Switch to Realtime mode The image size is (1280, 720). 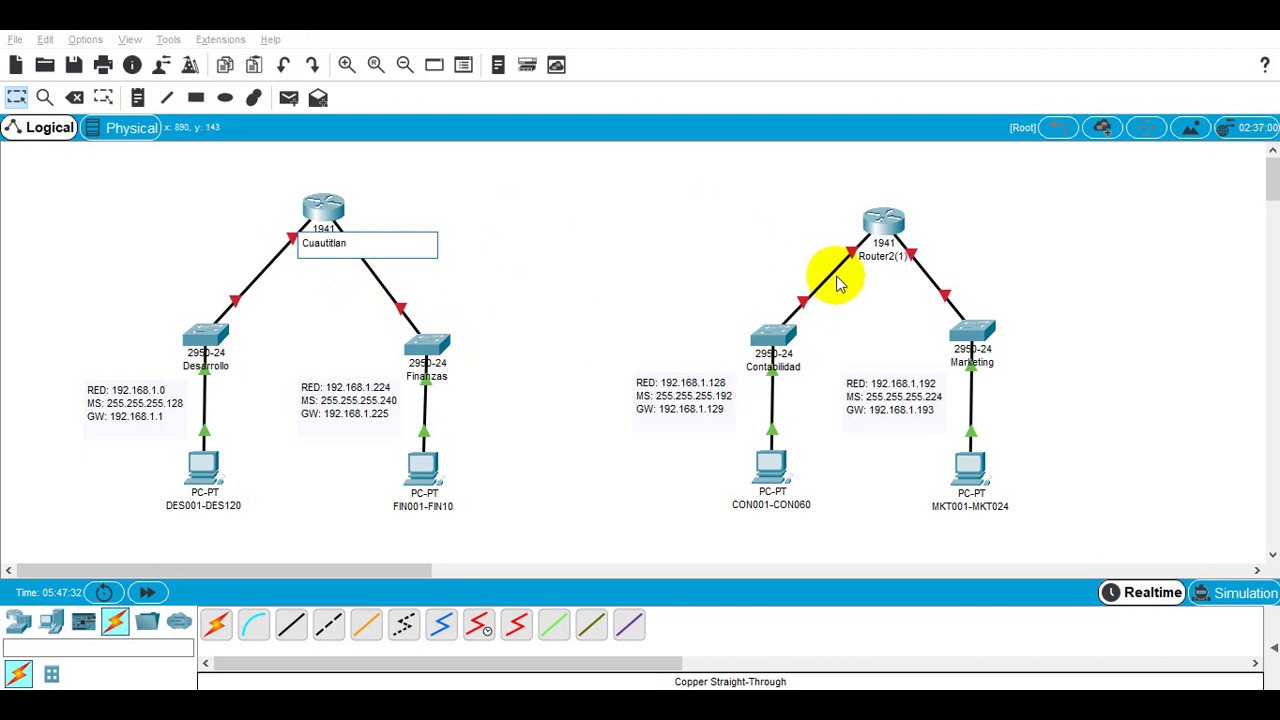(x=1141, y=593)
